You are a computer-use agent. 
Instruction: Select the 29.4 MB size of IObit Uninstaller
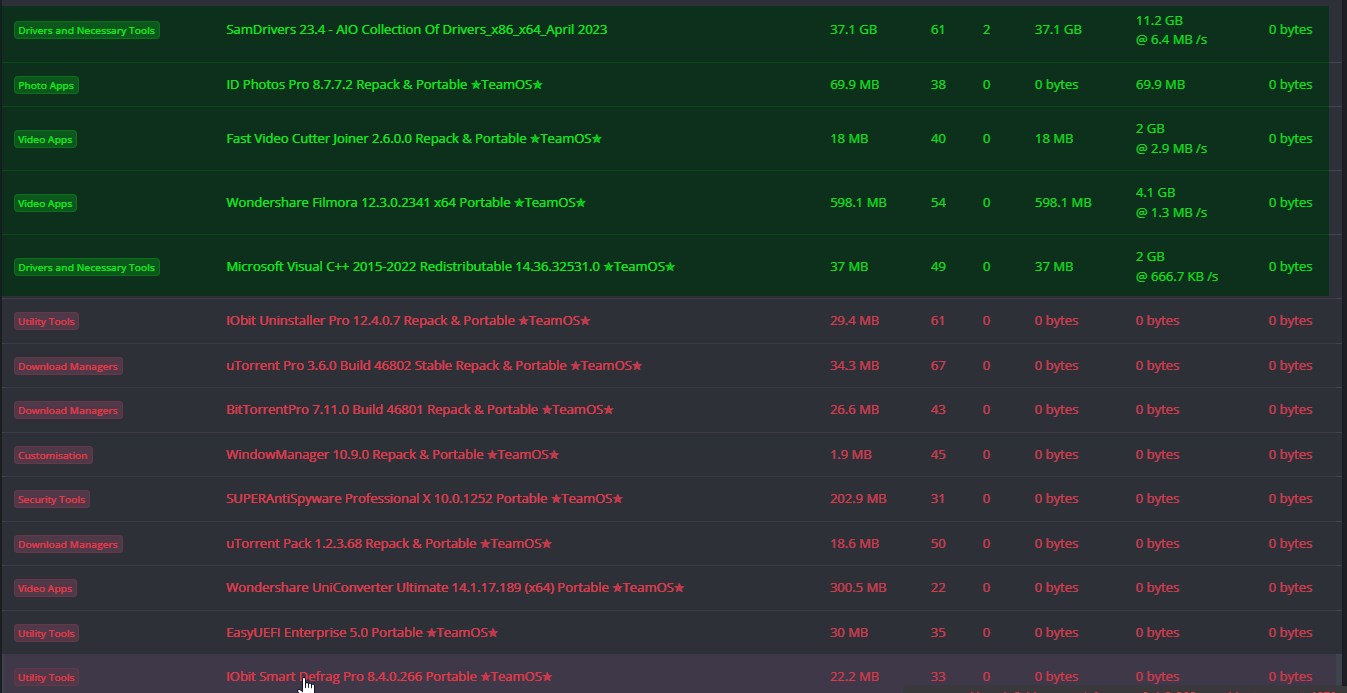pyautogui.click(x=854, y=321)
